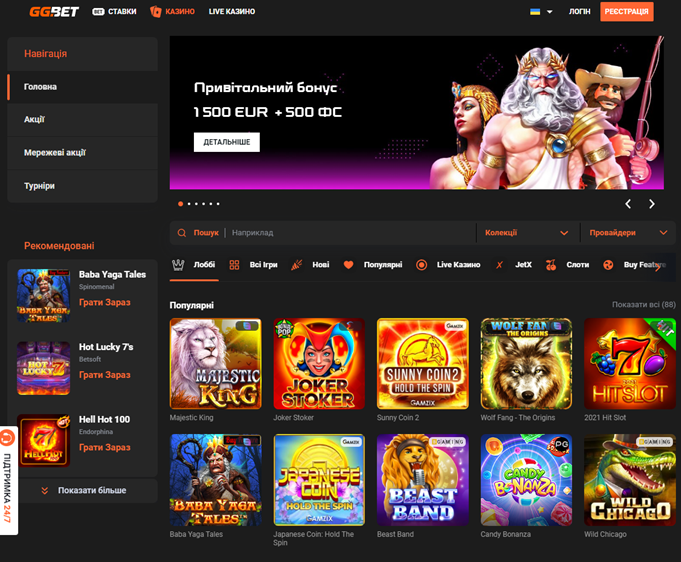Select the fourth banner slide dot
Viewport: 681px width, 562px height.
[204, 204]
